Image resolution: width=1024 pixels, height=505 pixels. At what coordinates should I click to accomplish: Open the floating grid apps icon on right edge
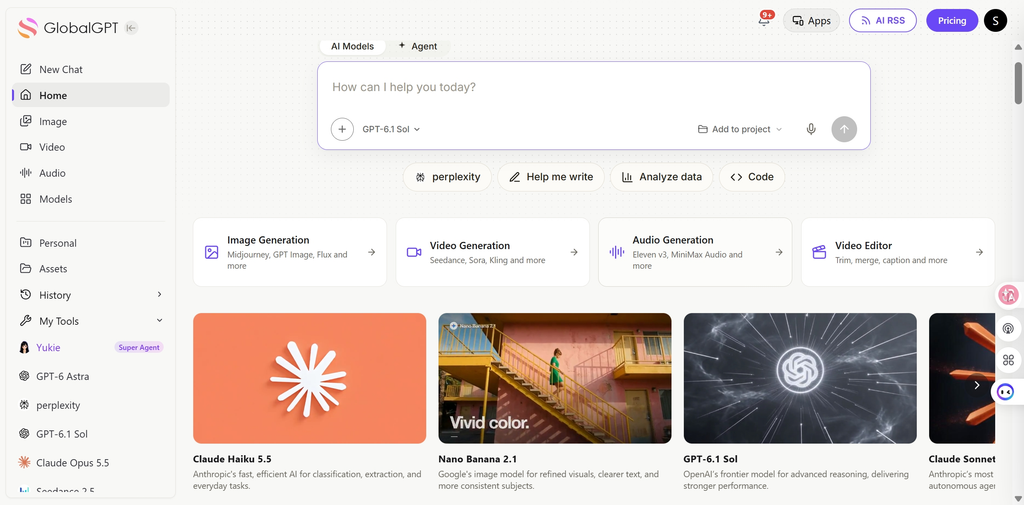(x=1008, y=360)
